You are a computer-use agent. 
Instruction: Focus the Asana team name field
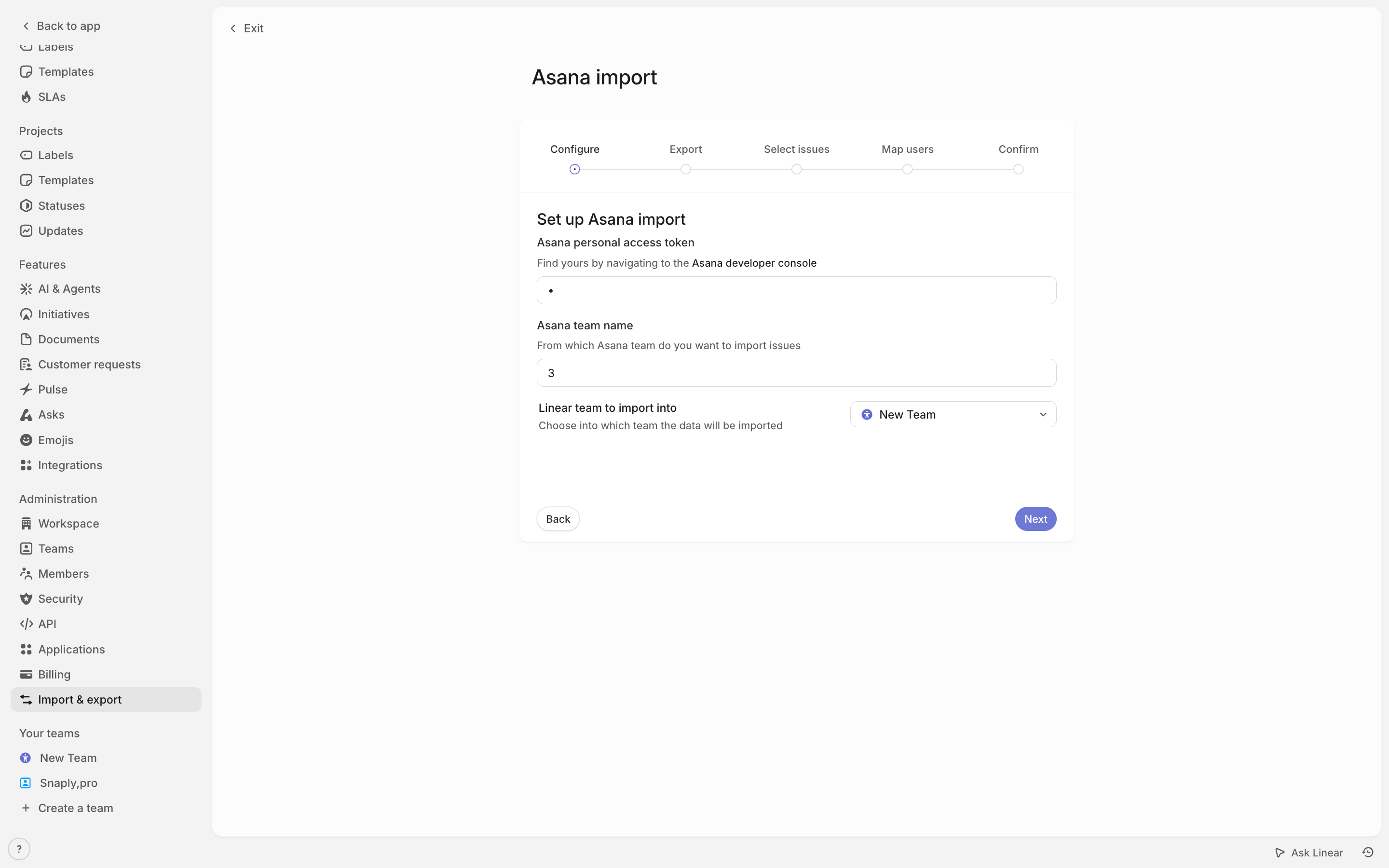(x=796, y=373)
